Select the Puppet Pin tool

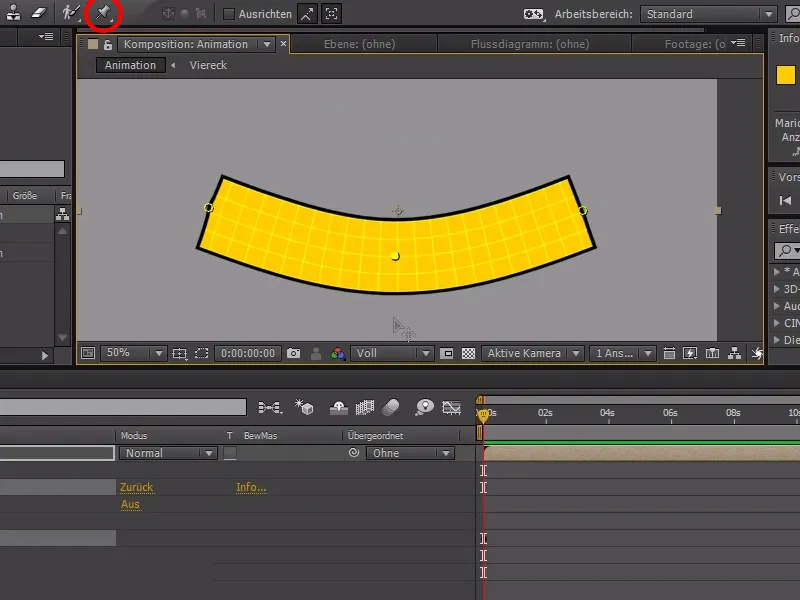coord(103,12)
